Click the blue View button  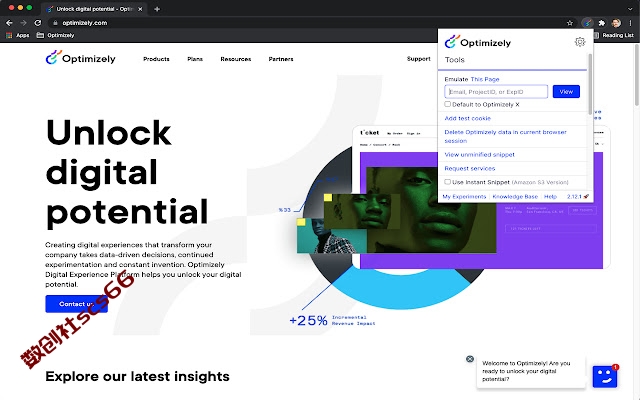click(x=566, y=91)
